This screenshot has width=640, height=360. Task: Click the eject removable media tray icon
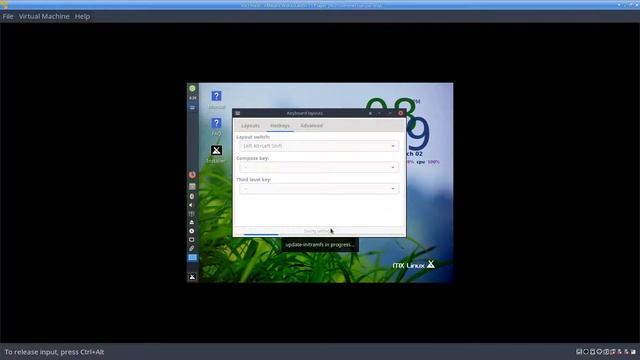click(192, 222)
